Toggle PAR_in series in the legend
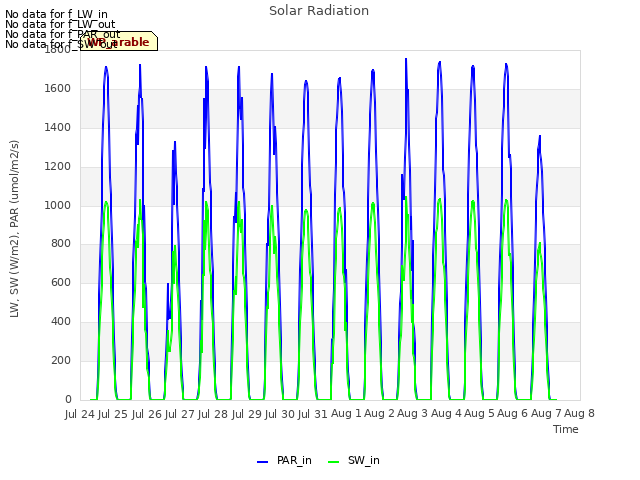This screenshot has height=480, width=640. 284,460
